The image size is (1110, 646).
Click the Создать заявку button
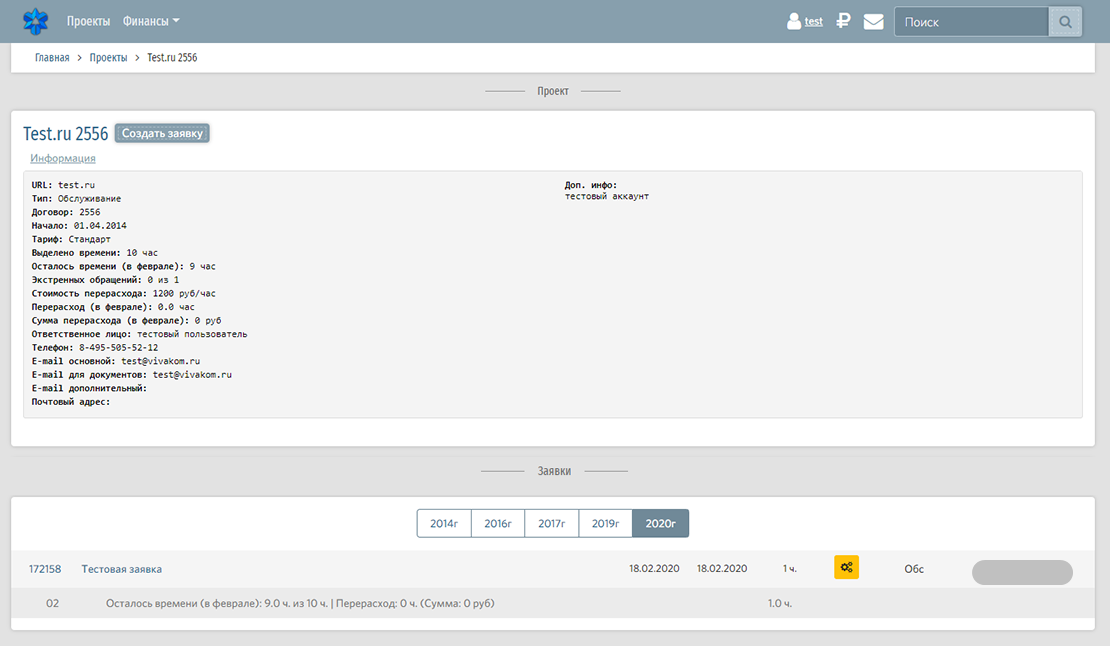(x=162, y=133)
